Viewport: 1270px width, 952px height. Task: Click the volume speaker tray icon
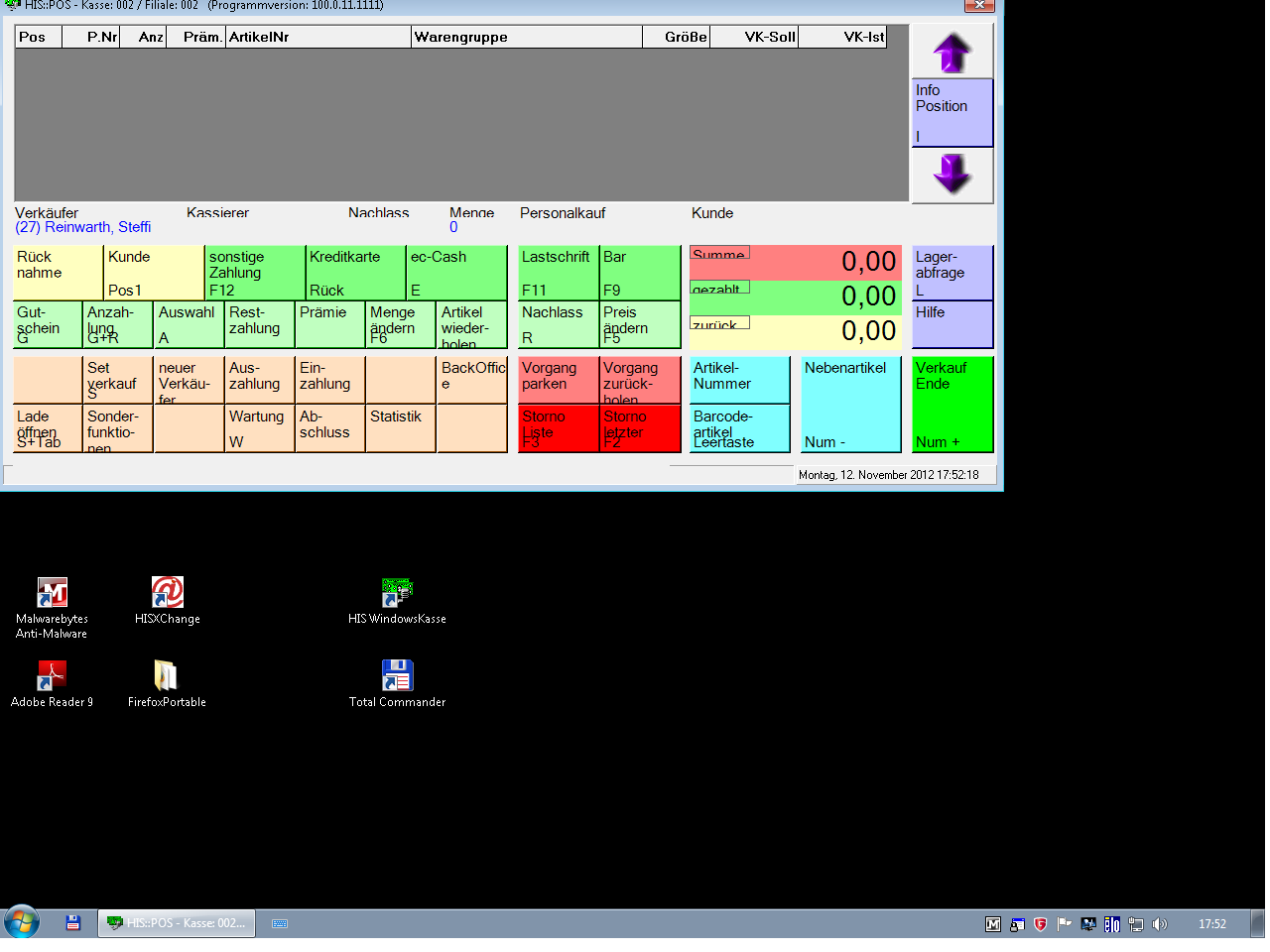pyautogui.click(x=1160, y=924)
